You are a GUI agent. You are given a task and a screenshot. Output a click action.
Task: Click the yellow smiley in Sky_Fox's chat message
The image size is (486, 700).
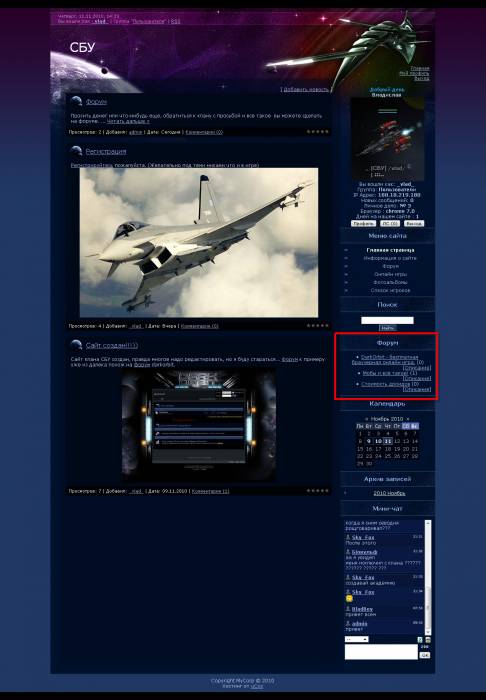(349, 599)
